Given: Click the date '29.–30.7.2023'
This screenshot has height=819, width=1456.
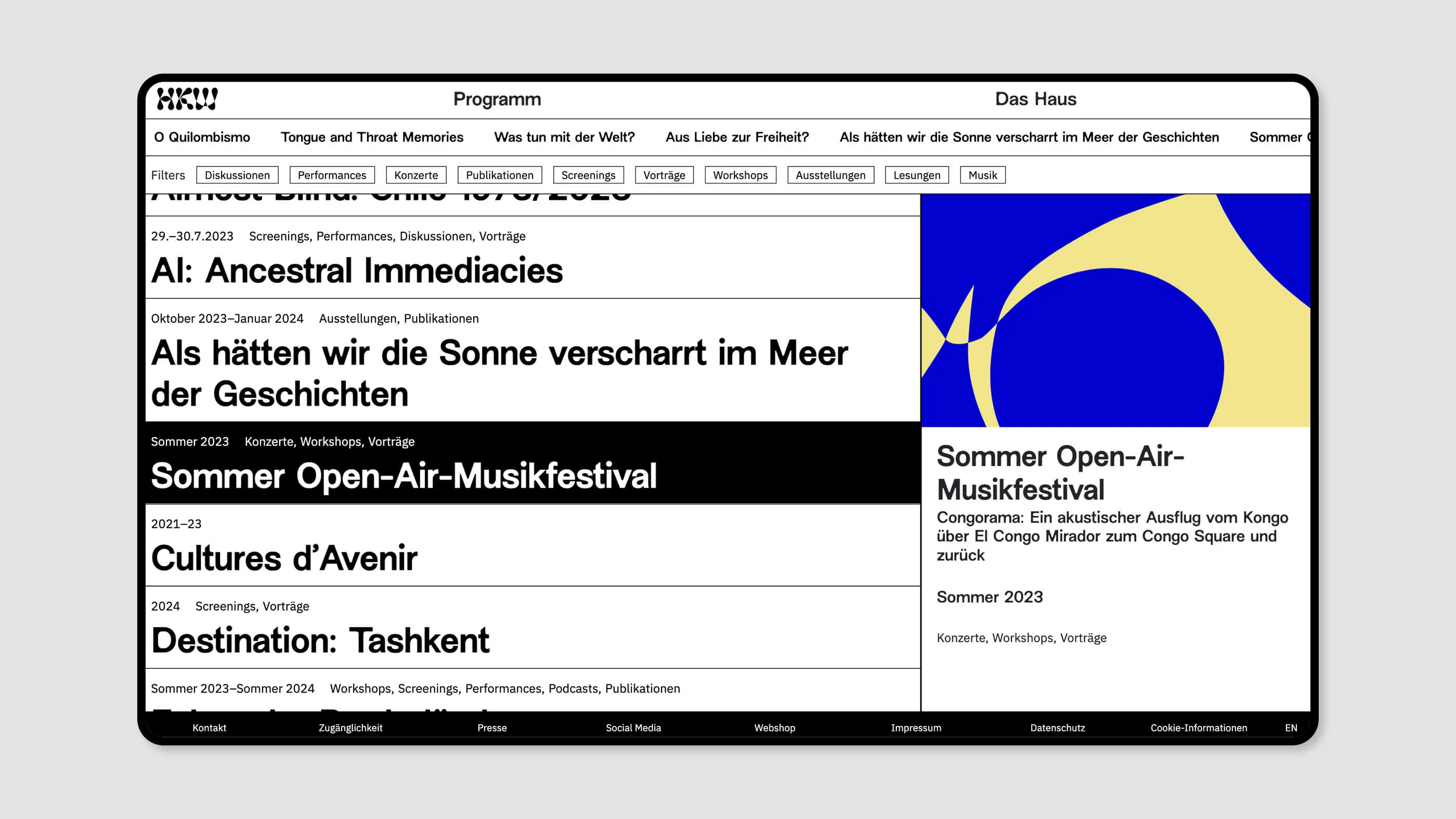Looking at the screenshot, I should pyautogui.click(x=192, y=236).
